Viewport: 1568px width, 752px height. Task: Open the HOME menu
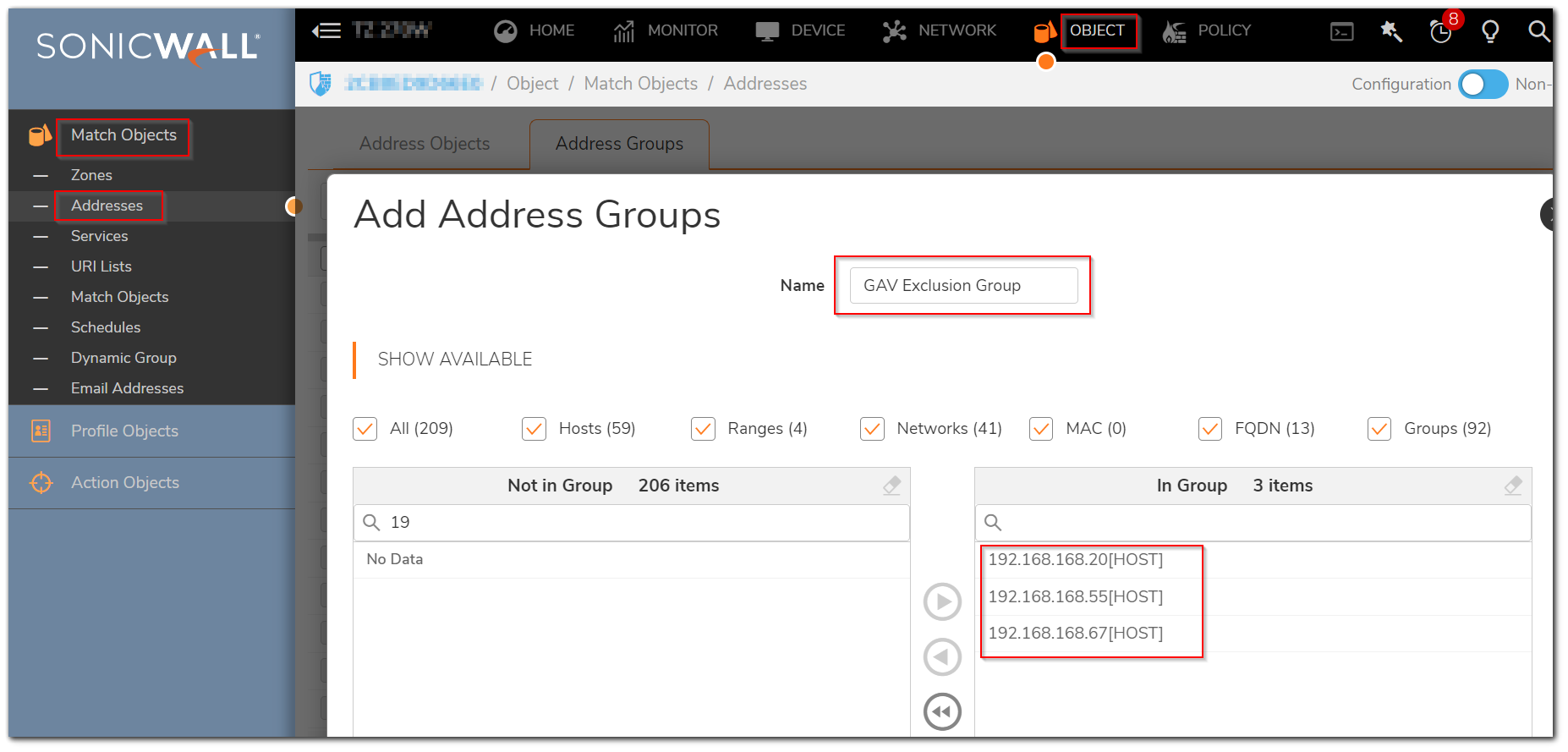551,30
